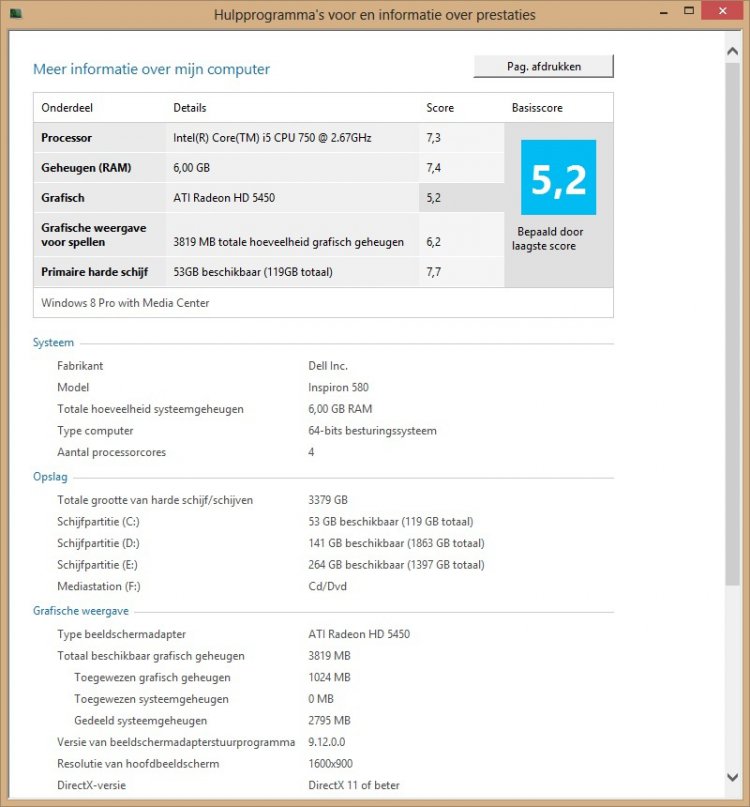Click the Details column header
Screen dimensions: 750x807
click(189, 108)
